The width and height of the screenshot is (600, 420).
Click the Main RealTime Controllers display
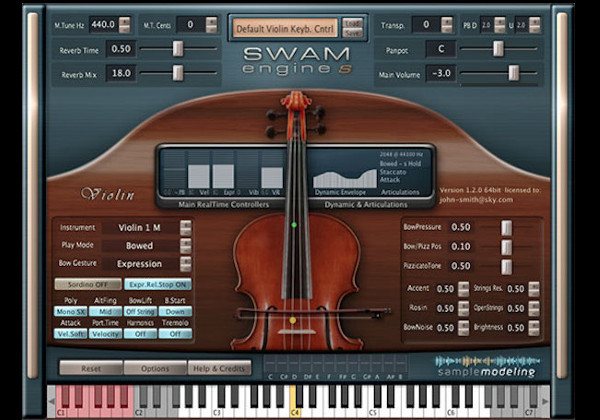coord(223,173)
